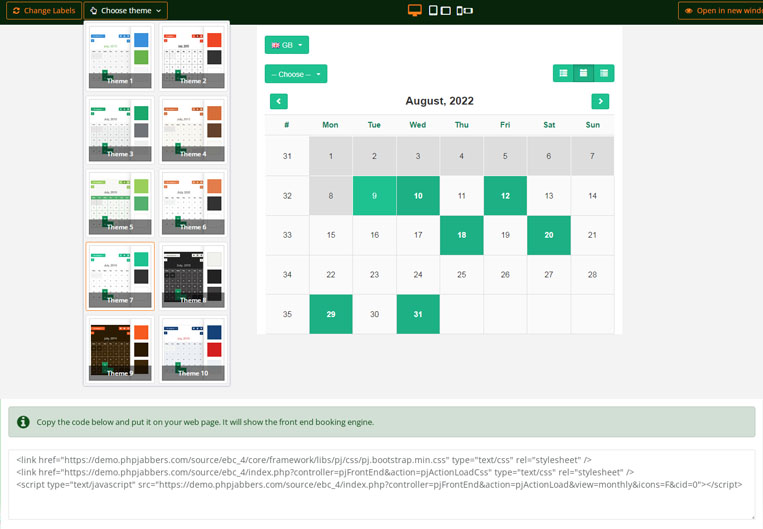Go to next month arrow
The width and height of the screenshot is (763, 529).
[600, 101]
